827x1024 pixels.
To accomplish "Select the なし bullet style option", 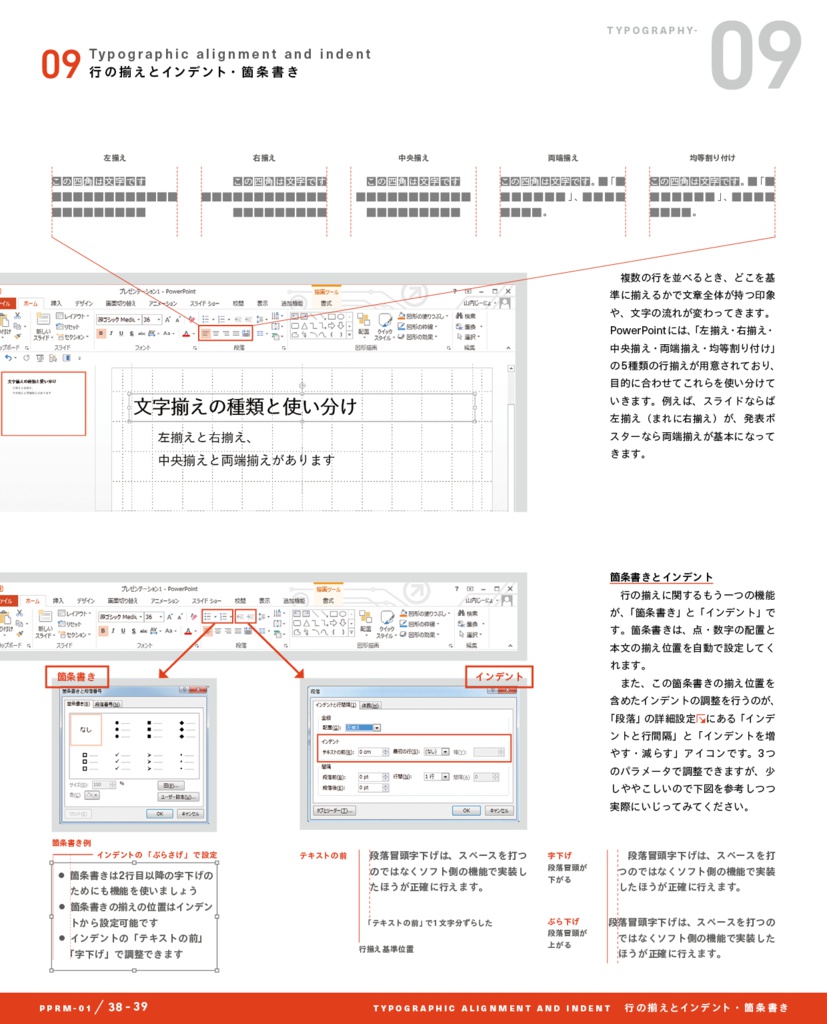I will click(86, 731).
